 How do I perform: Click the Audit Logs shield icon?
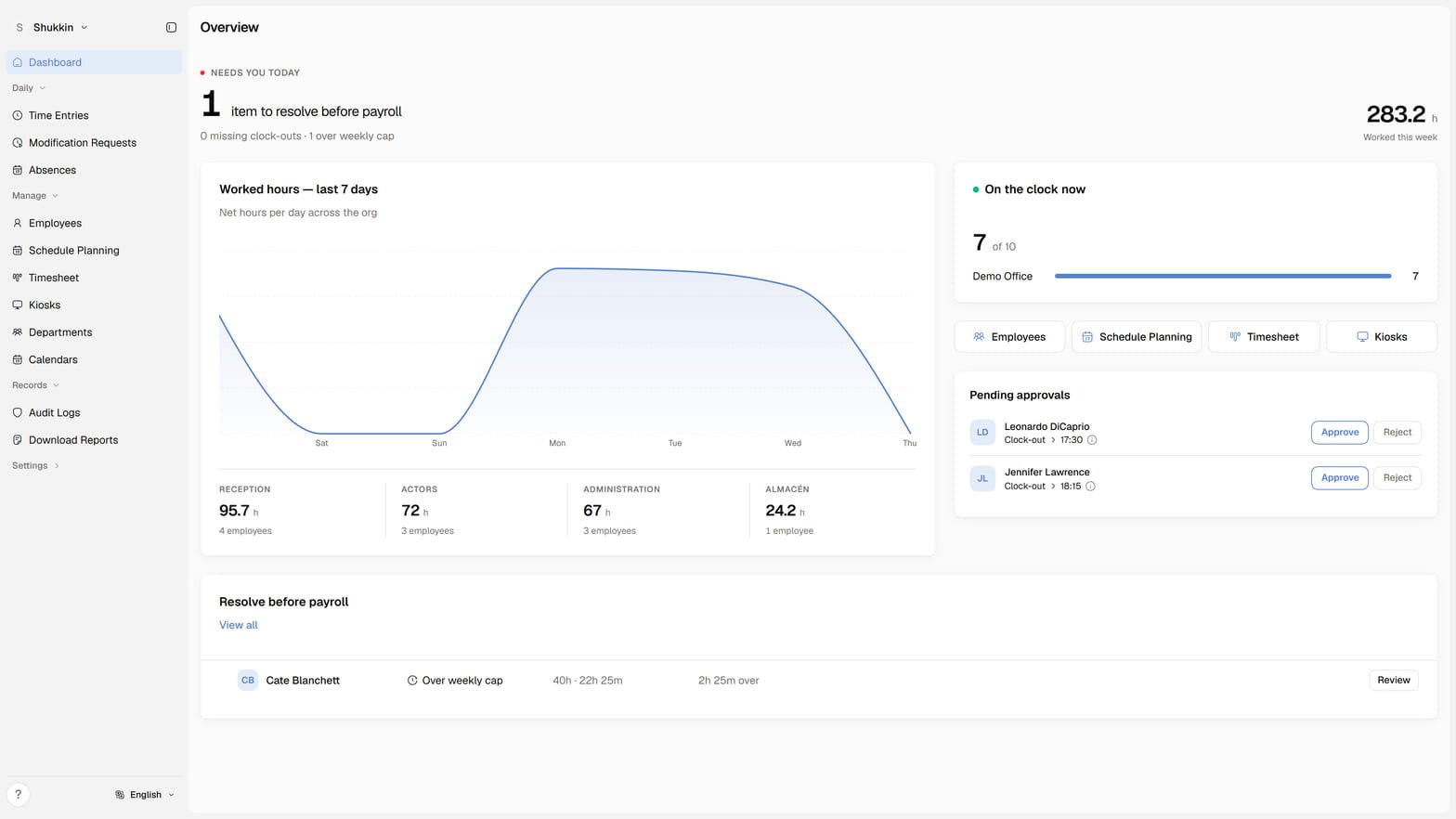coord(18,412)
